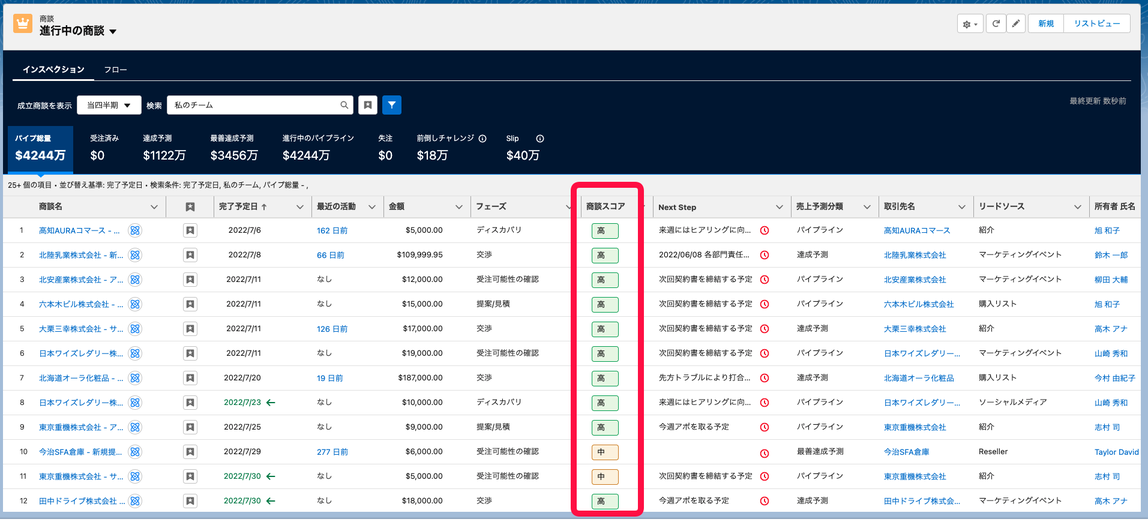Open the Next Step column chevron menu

tap(778, 207)
